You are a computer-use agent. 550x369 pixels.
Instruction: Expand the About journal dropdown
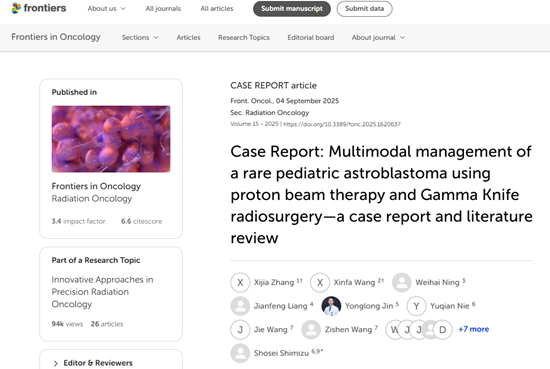coord(378,38)
